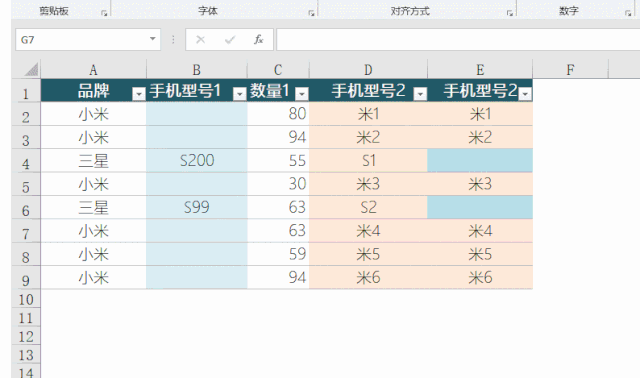Click the 品牌 header cell

coord(93,91)
